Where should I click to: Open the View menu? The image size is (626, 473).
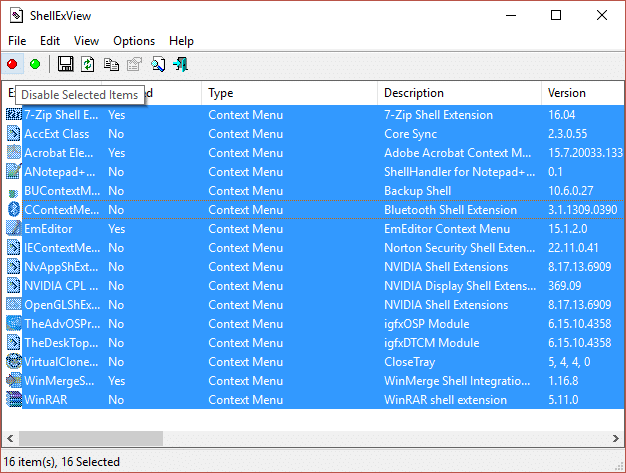(86, 41)
